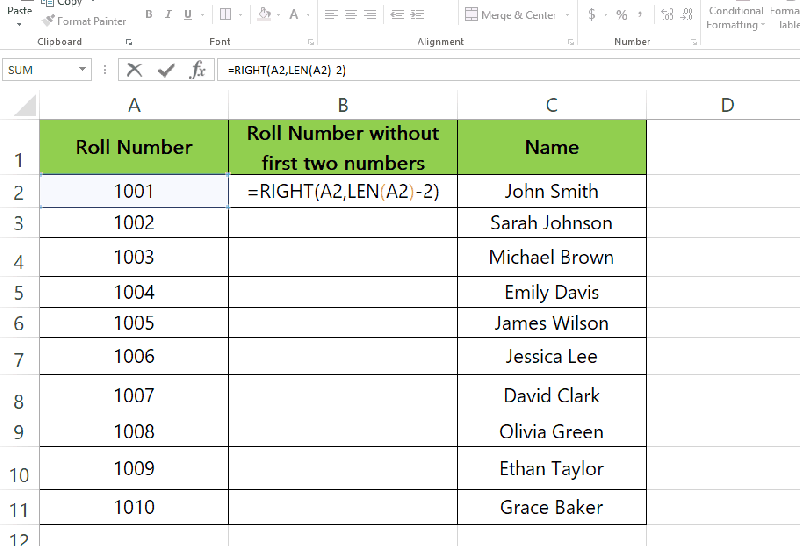Cancel formula entry with X icon
Viewport: 800px width, 546px height.
pyautogui.click(x=135, y=70)
